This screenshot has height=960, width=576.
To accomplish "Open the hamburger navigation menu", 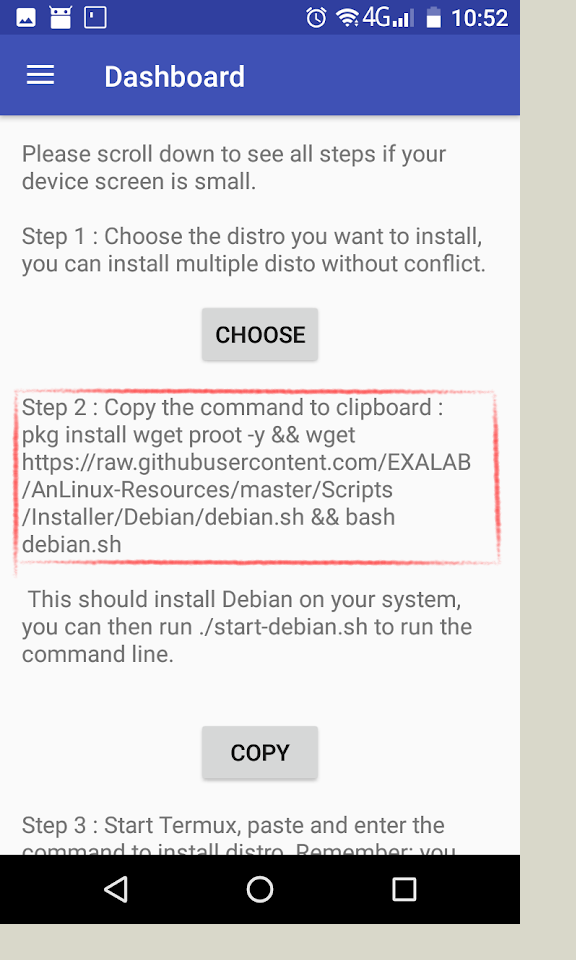I will (40, 75).
